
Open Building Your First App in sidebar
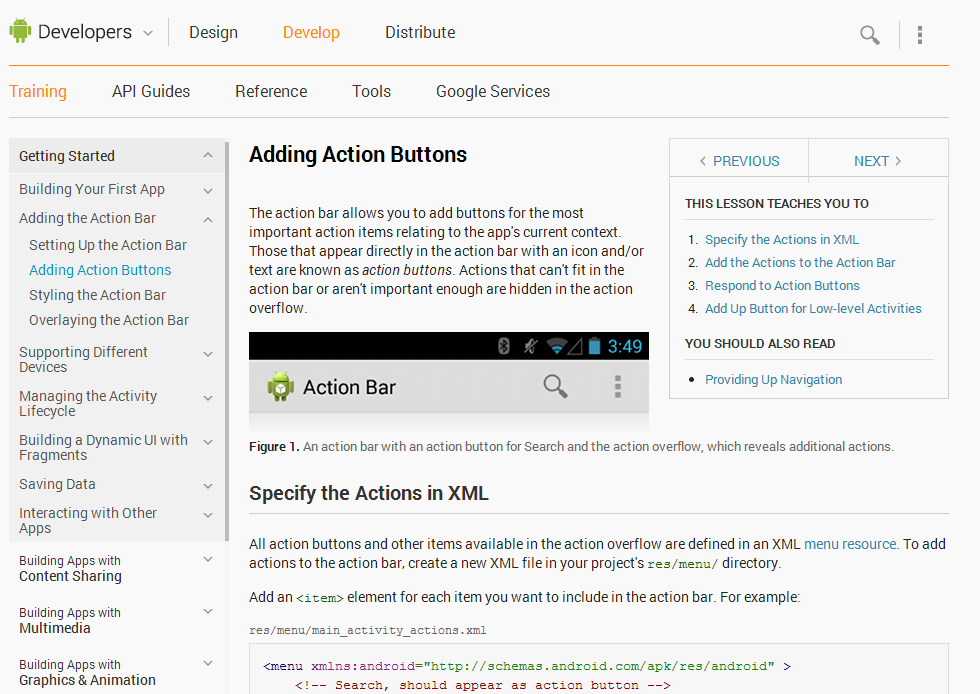[92, 189]
